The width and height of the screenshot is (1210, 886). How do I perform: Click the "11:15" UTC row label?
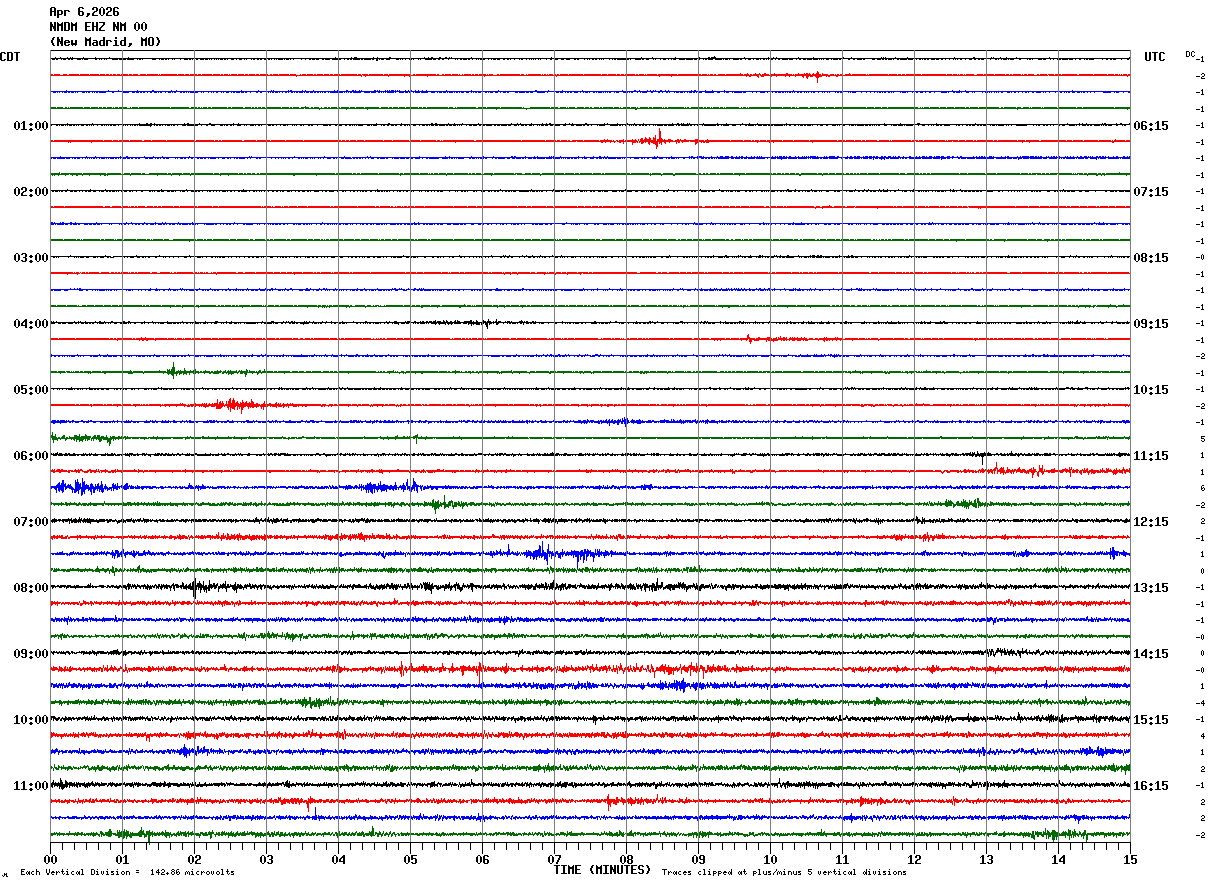pyautogui.click(x=1150, y=456)
